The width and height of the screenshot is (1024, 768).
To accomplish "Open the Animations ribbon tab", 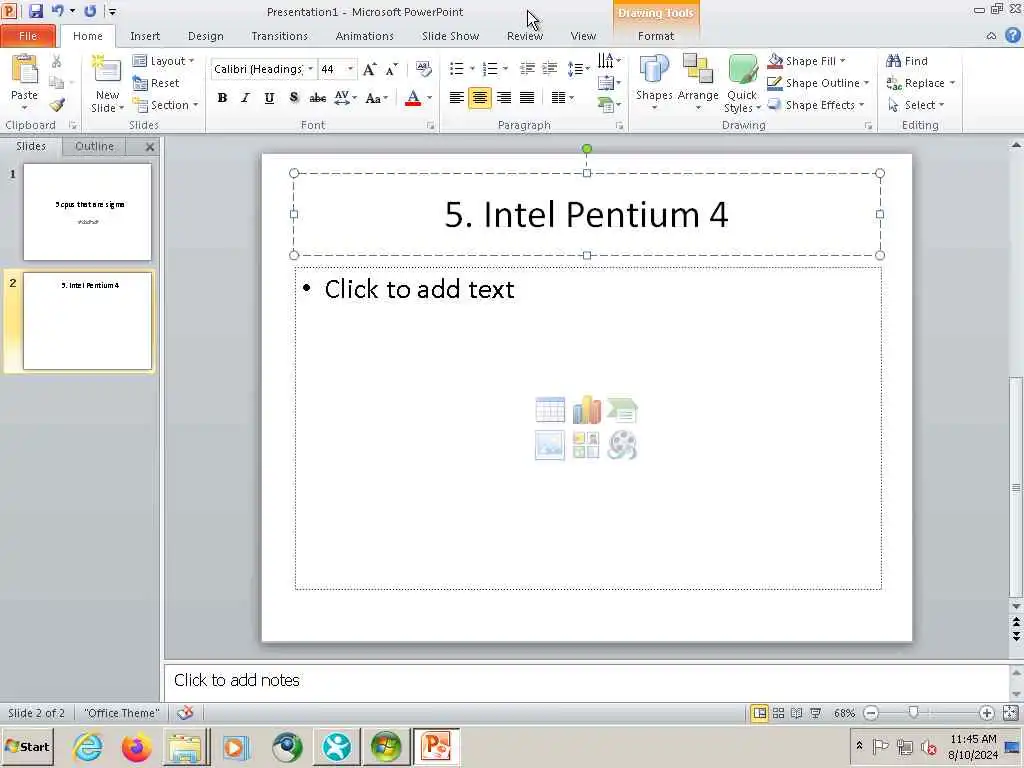I will point(364,36).
